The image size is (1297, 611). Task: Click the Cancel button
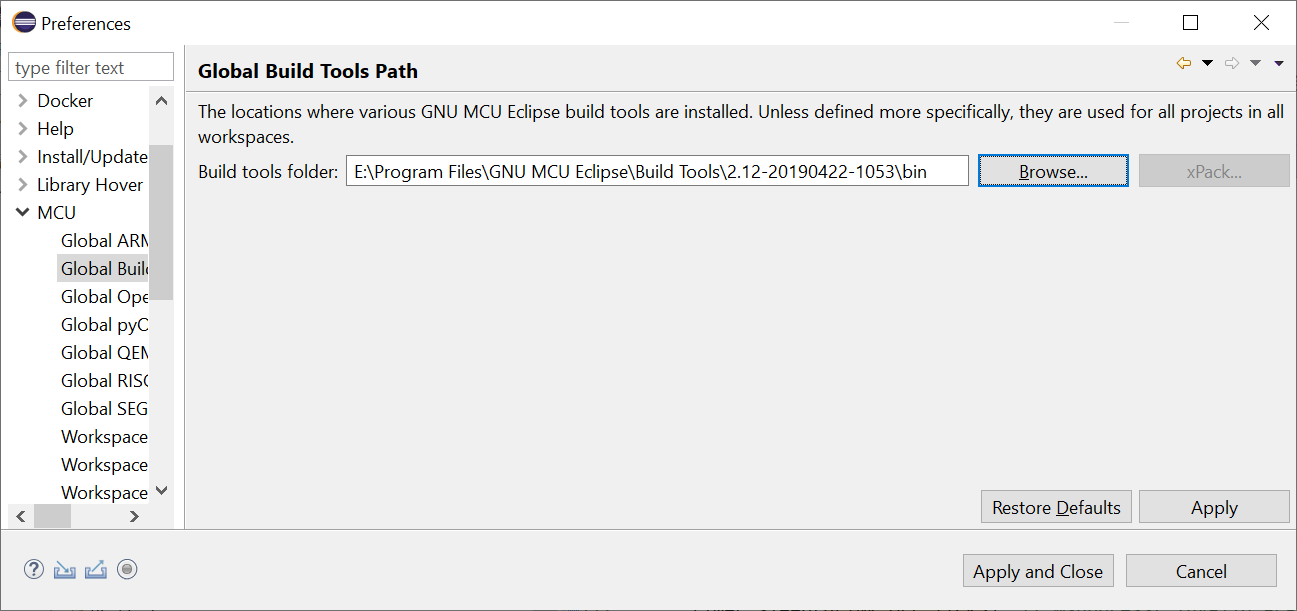click(1201, 571)
